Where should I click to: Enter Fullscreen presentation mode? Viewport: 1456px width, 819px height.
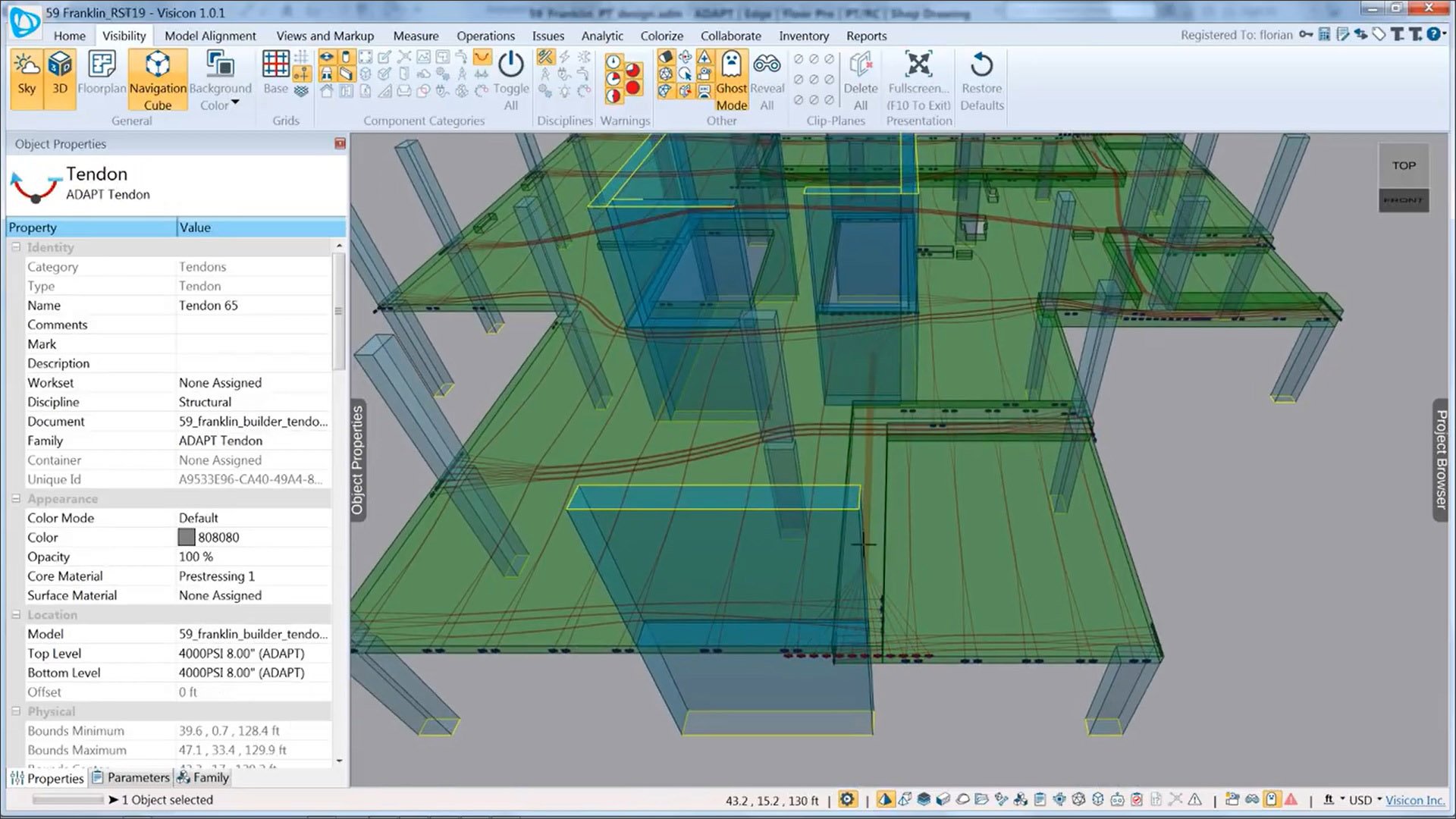[x=918, y=80]
